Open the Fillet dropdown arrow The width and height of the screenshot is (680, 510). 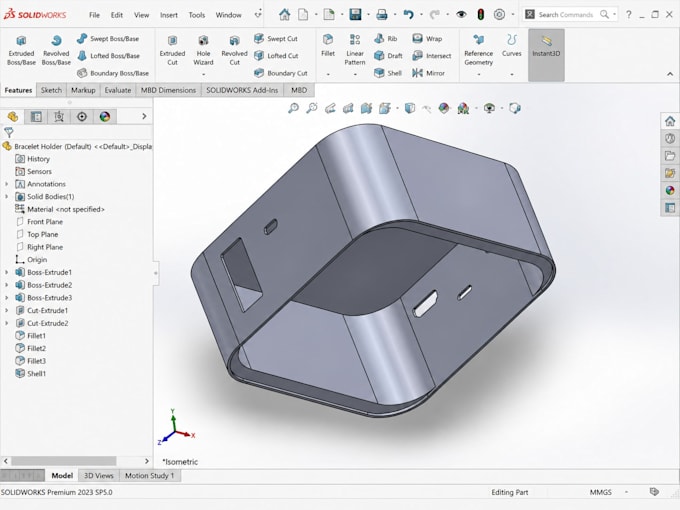328,75
